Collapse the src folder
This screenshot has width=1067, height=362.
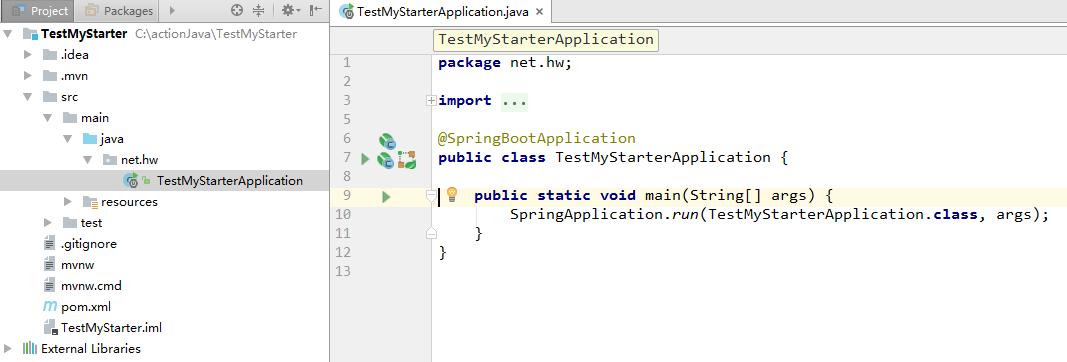(x=28, y=97)
